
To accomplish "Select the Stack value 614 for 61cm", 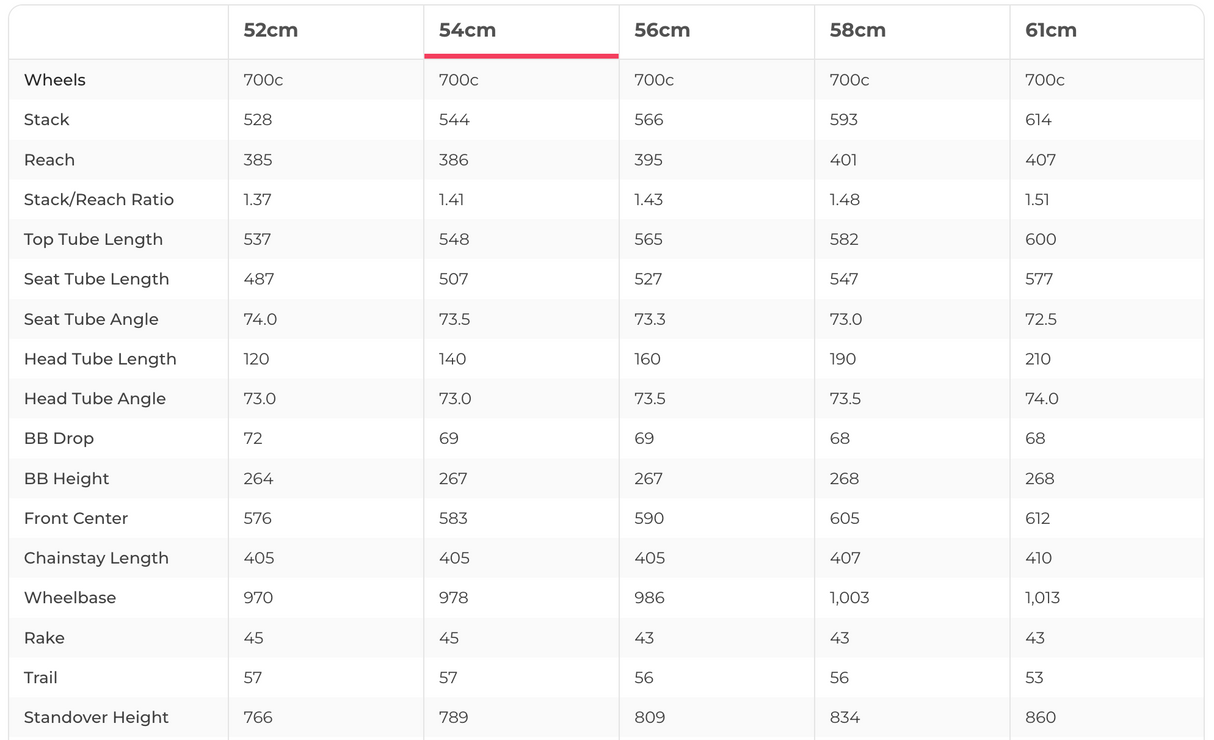I will click(x=1038, y=120).
